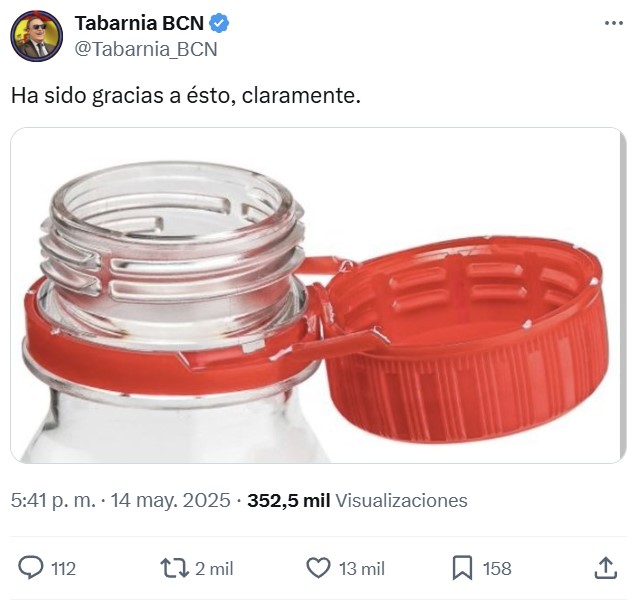Screen dimensions: 636x610
Task: Click the 14 may. 2025 date
Action: coord(170,500)
